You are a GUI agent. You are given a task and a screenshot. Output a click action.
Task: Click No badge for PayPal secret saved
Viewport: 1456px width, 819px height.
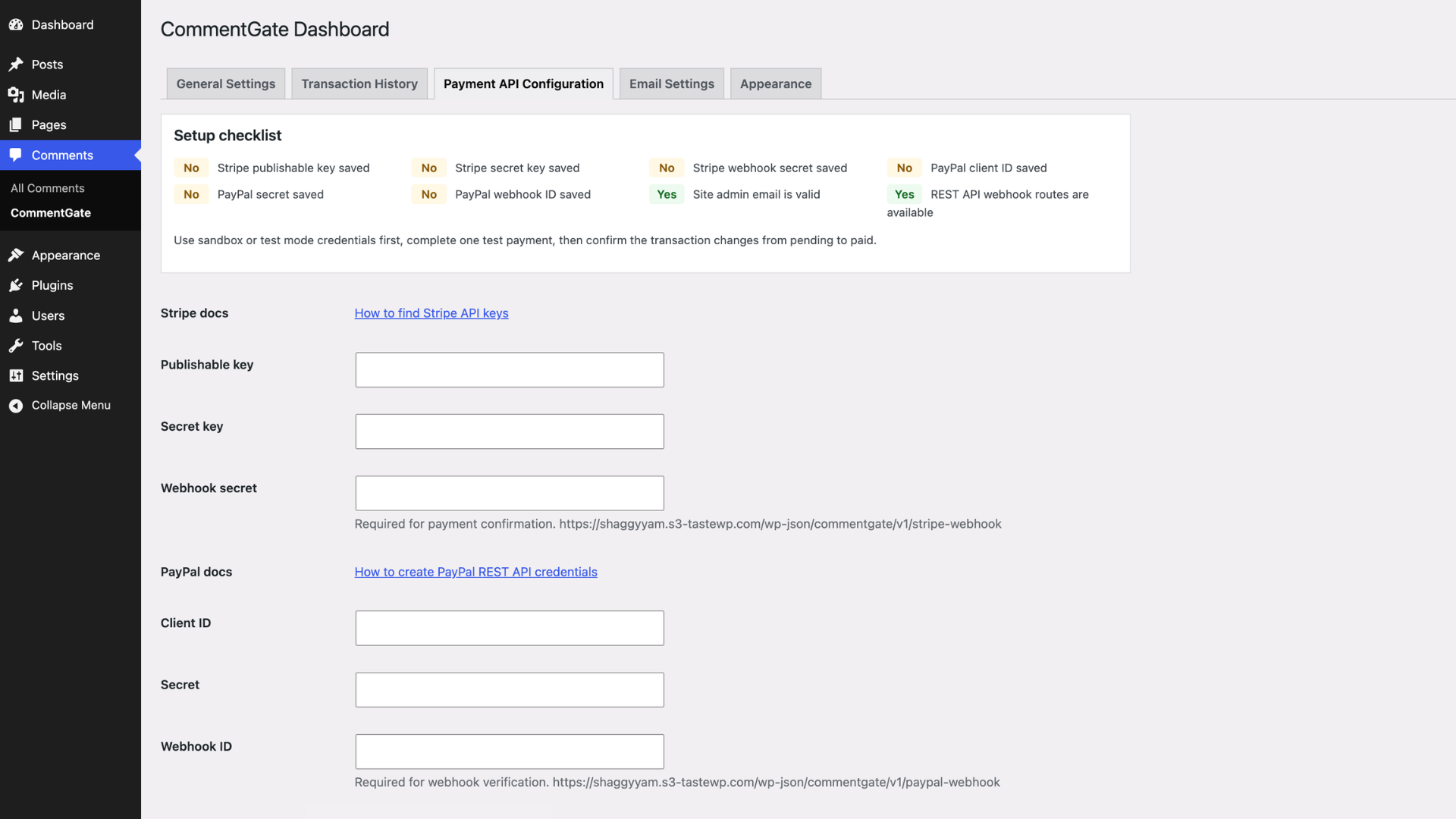pos(191,195)
